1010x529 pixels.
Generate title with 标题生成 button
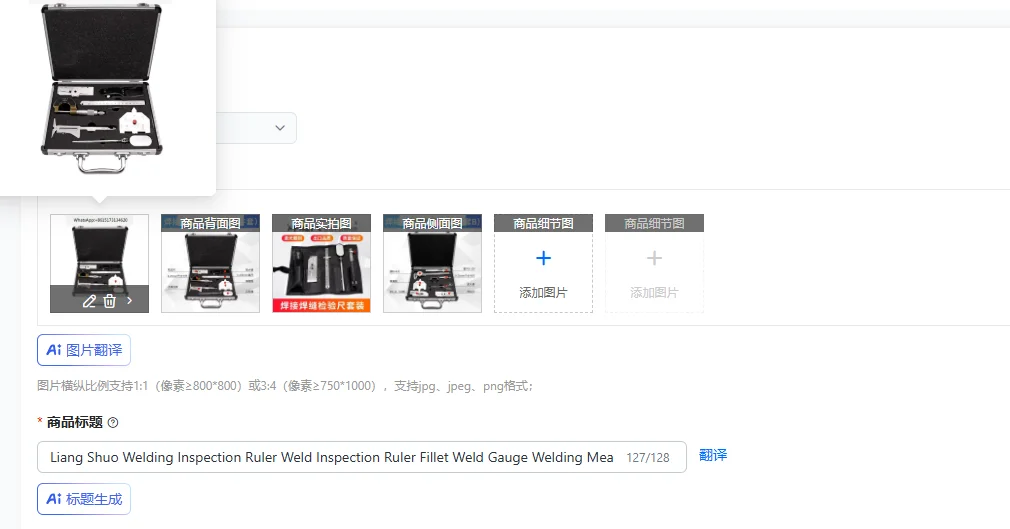[84, 499]
